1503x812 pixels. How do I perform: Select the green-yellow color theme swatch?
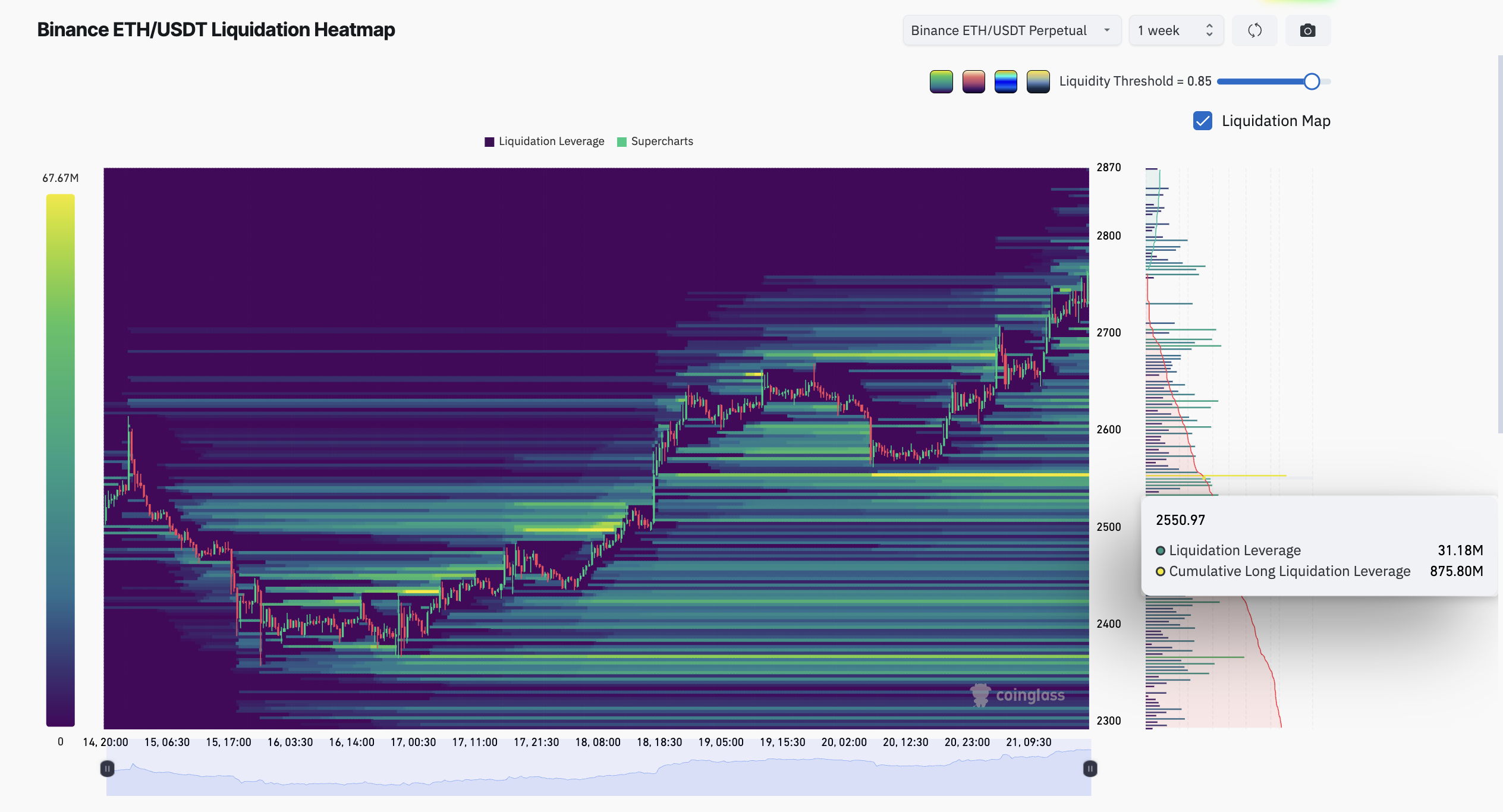click(941, 81)
